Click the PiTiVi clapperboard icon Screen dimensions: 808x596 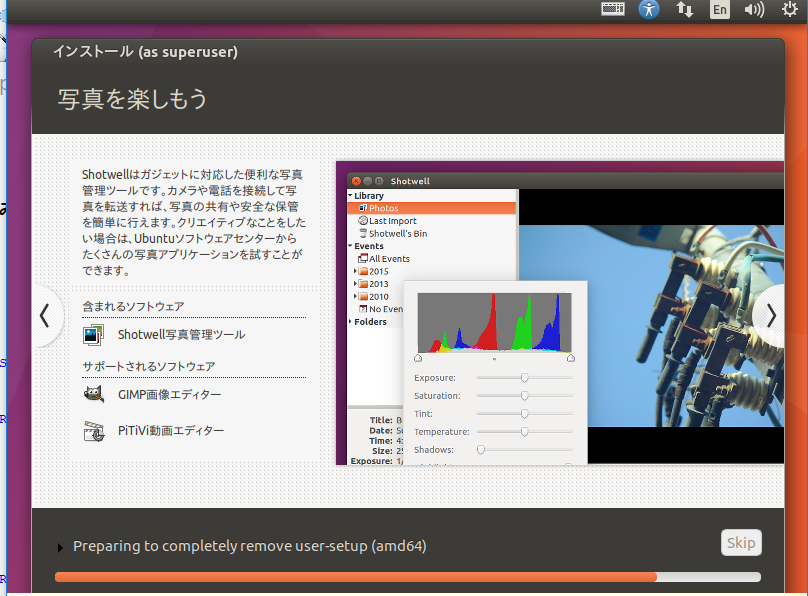point(94,431)
